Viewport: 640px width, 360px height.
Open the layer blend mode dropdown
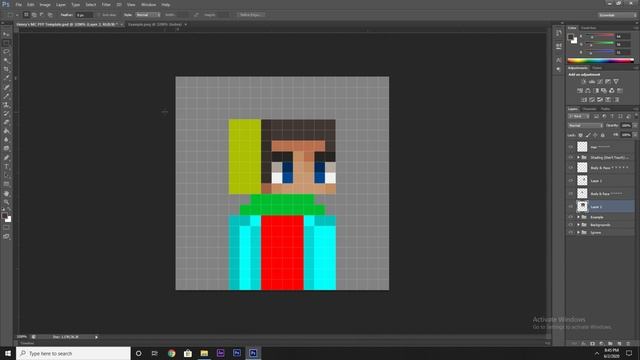click(585, 126)
